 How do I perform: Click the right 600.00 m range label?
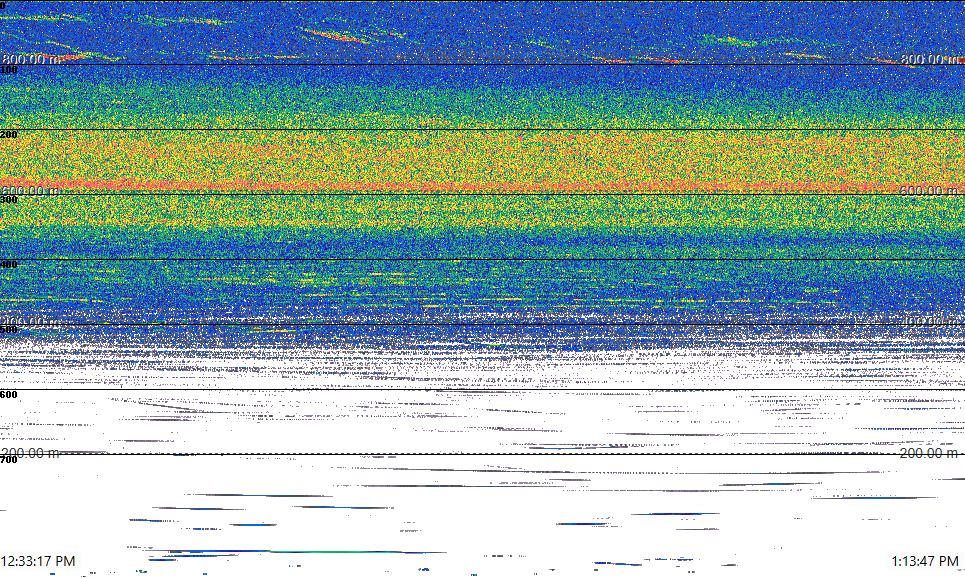click(x=930, y=191)
